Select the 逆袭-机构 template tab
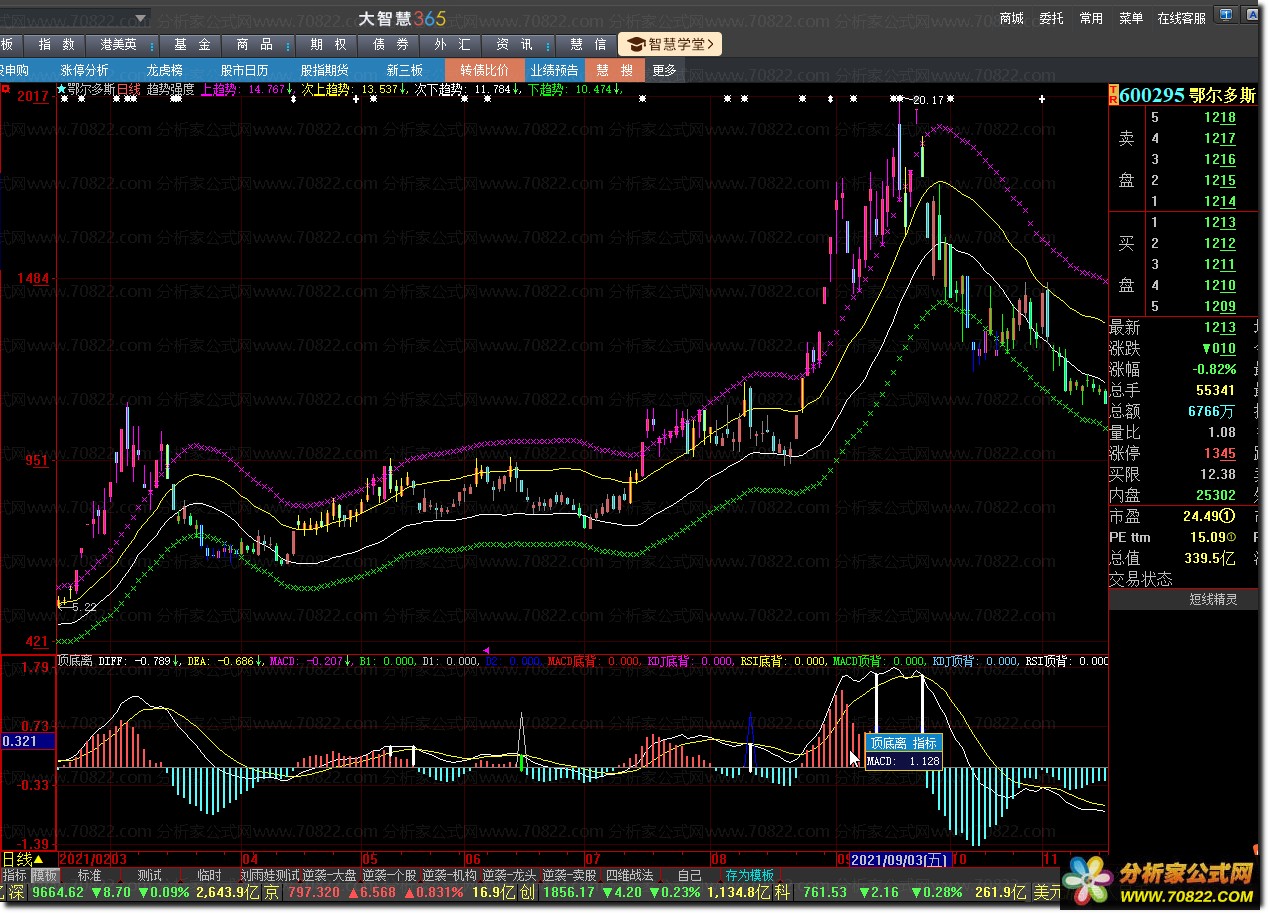 tap(449, 876)
